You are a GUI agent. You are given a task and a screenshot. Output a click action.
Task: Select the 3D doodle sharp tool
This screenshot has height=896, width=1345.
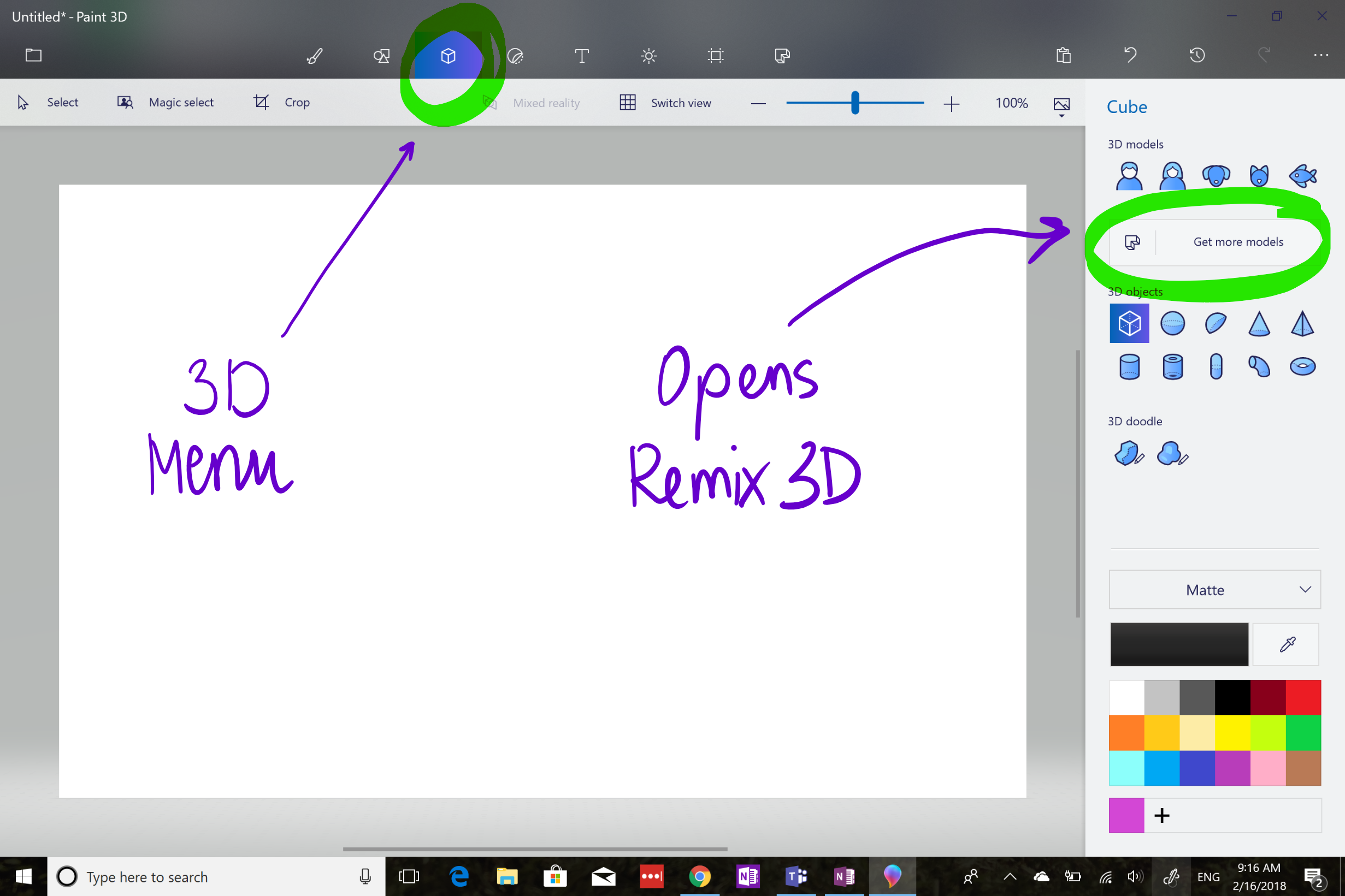click(1128, 454)
